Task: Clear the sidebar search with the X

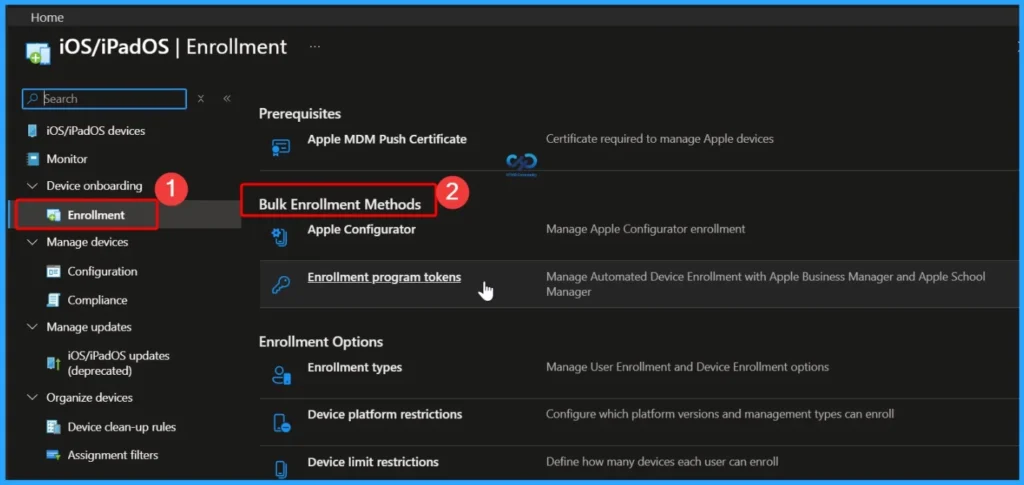Action: coord(201,99)
